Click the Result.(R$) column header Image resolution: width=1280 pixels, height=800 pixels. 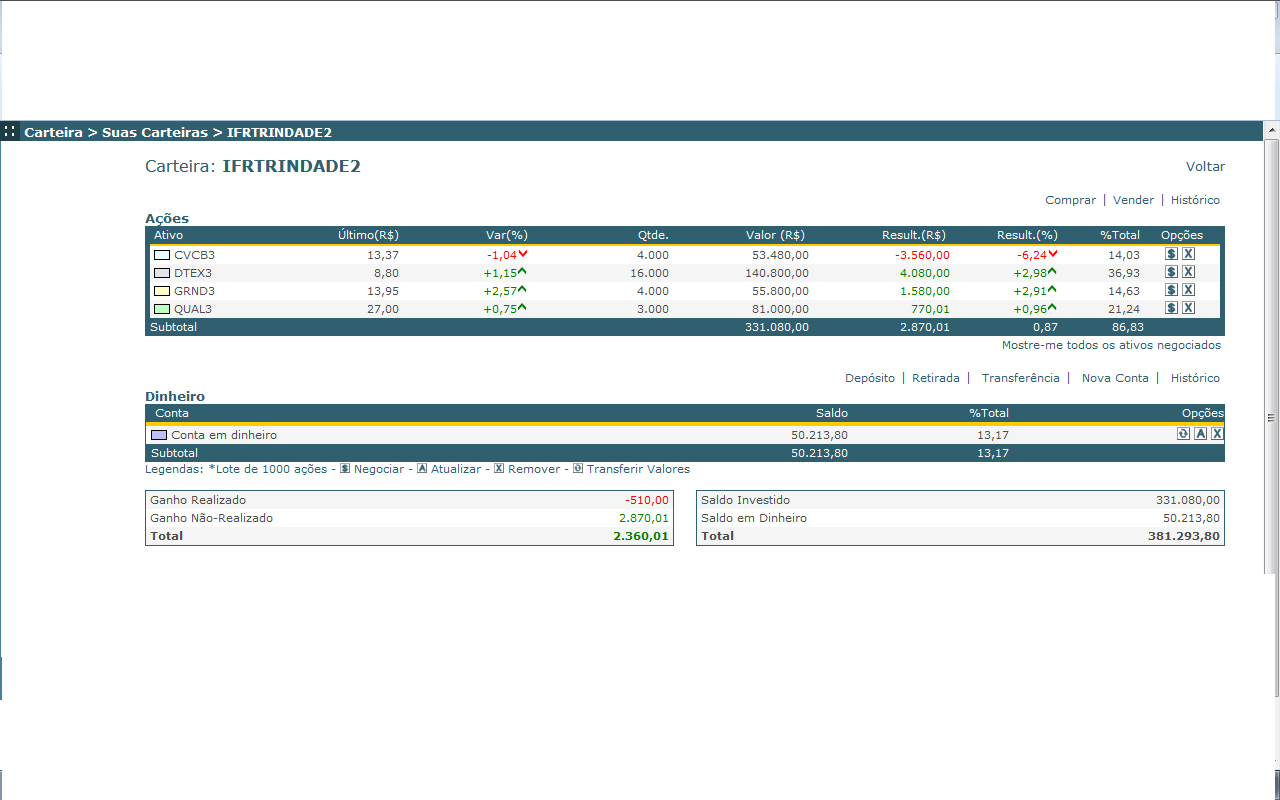coord(914,235)
